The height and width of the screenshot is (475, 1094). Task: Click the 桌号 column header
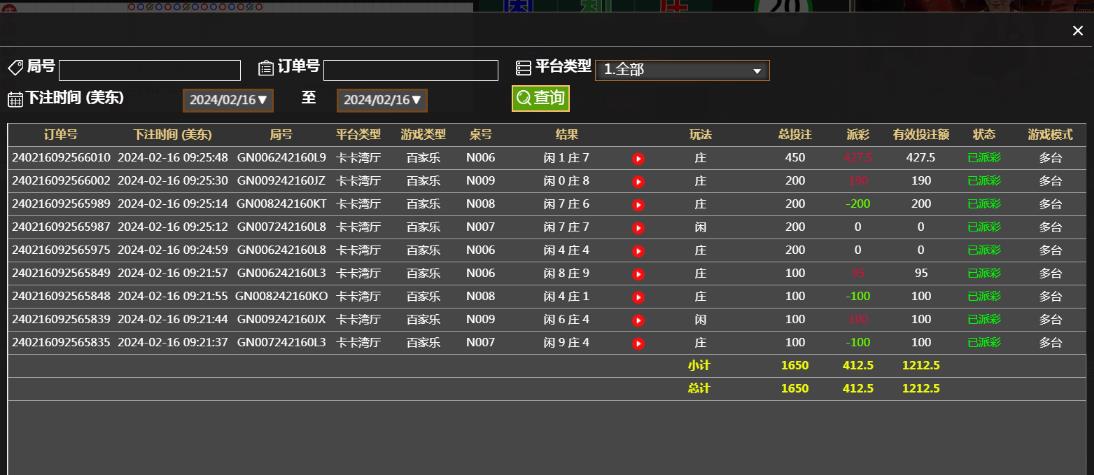click(x=481, y=135)
